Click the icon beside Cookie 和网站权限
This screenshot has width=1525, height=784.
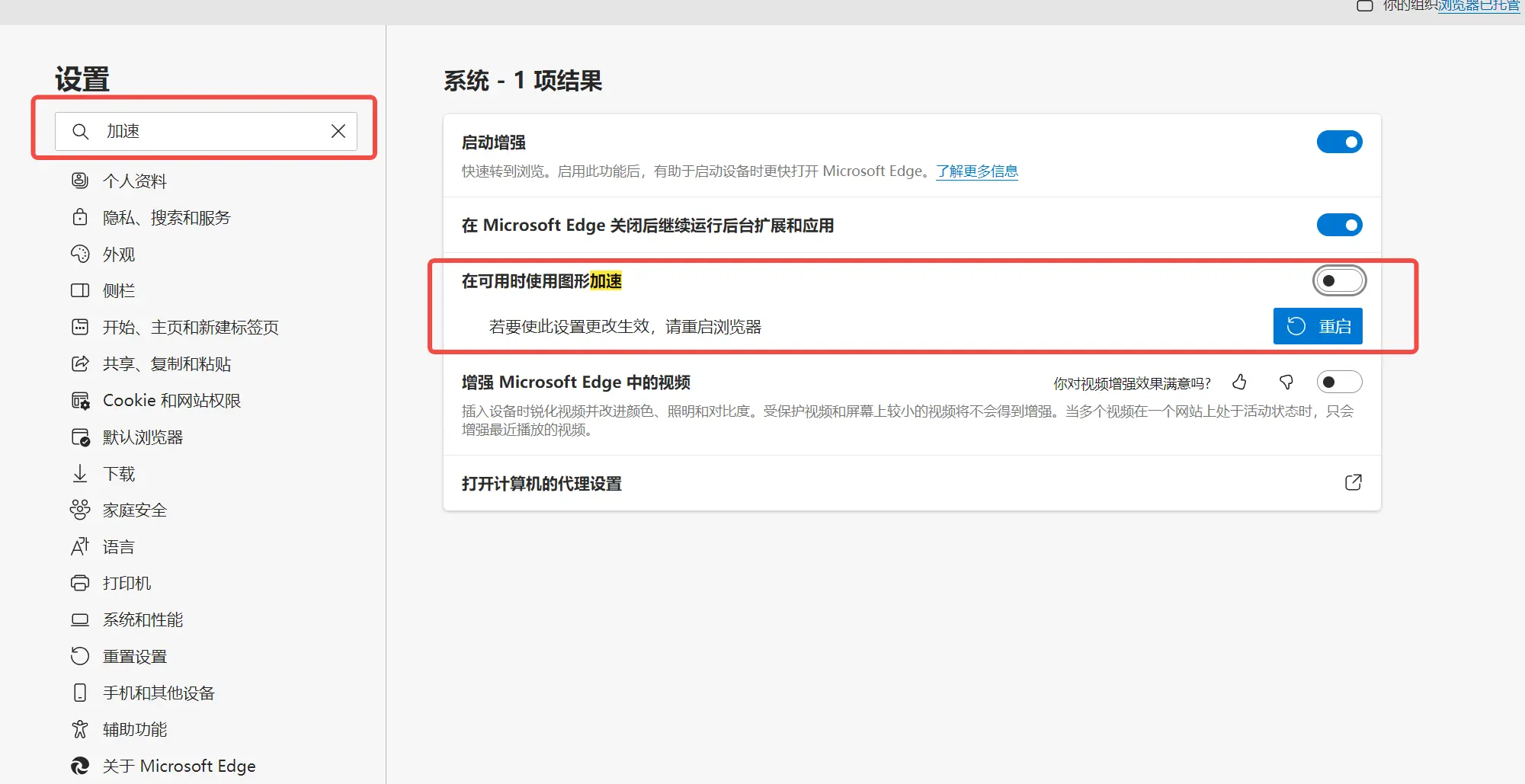(x=80, y=400)
